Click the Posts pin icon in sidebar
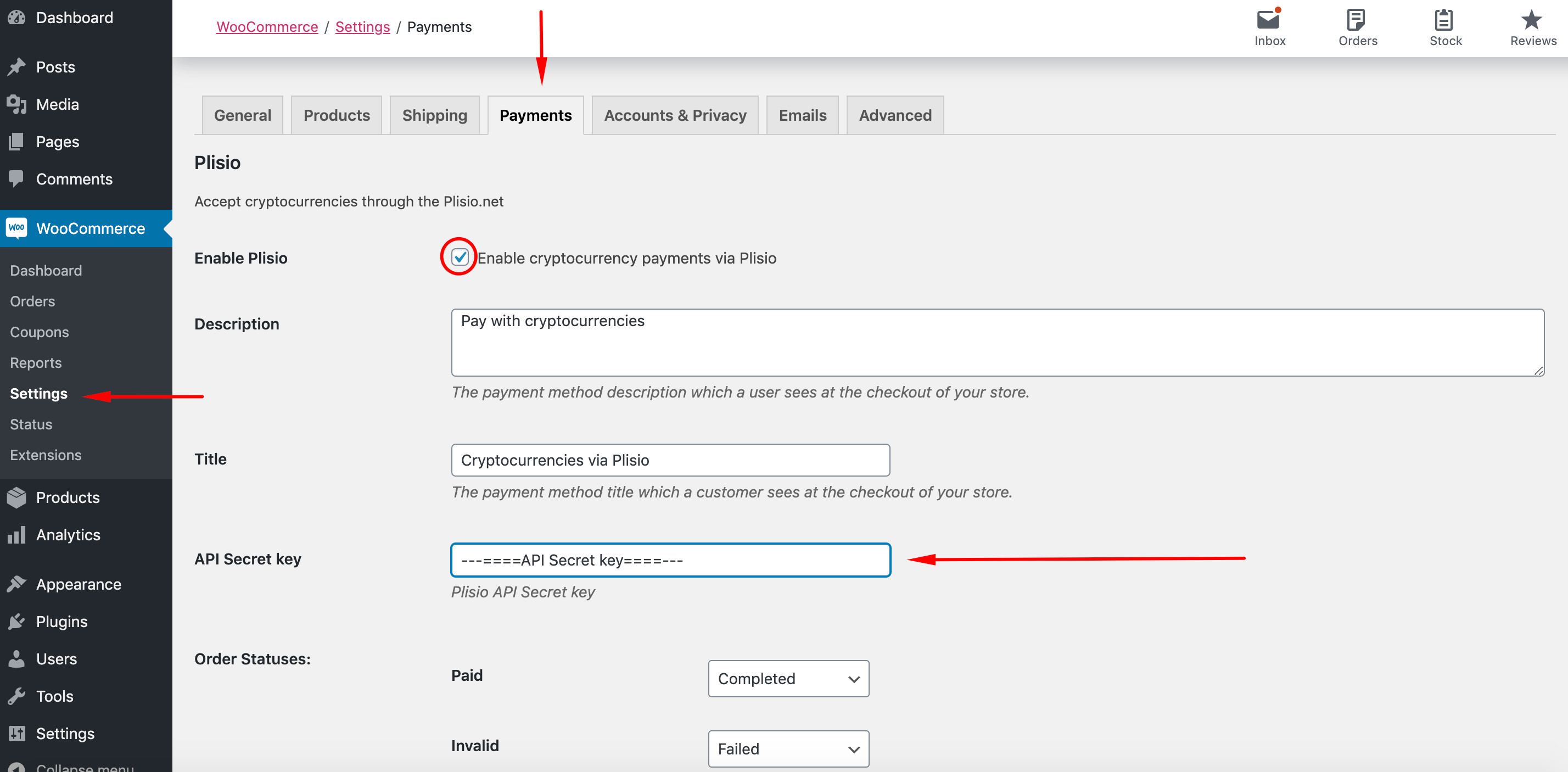This screenshot has width=1568, height=772. [16, 66]
